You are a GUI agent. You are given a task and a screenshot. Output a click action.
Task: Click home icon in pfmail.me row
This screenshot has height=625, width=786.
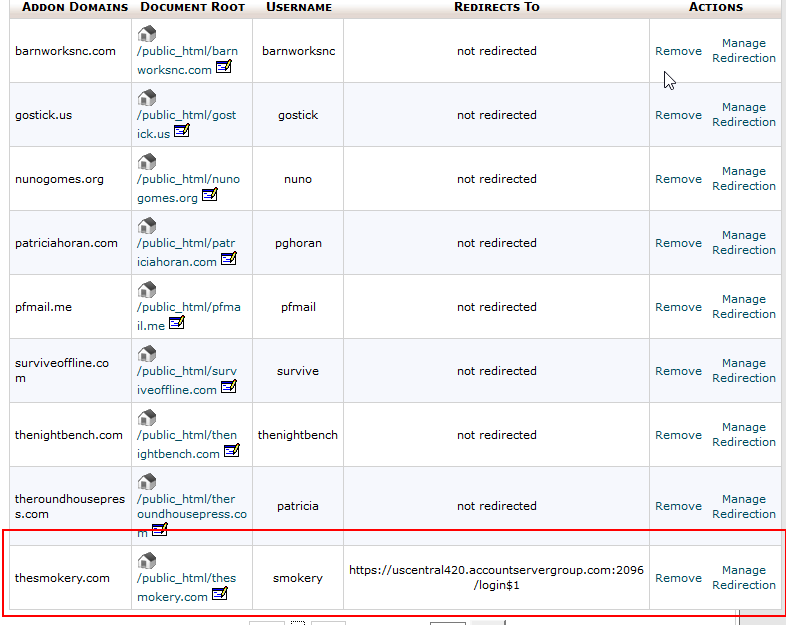tap(147, 290)
